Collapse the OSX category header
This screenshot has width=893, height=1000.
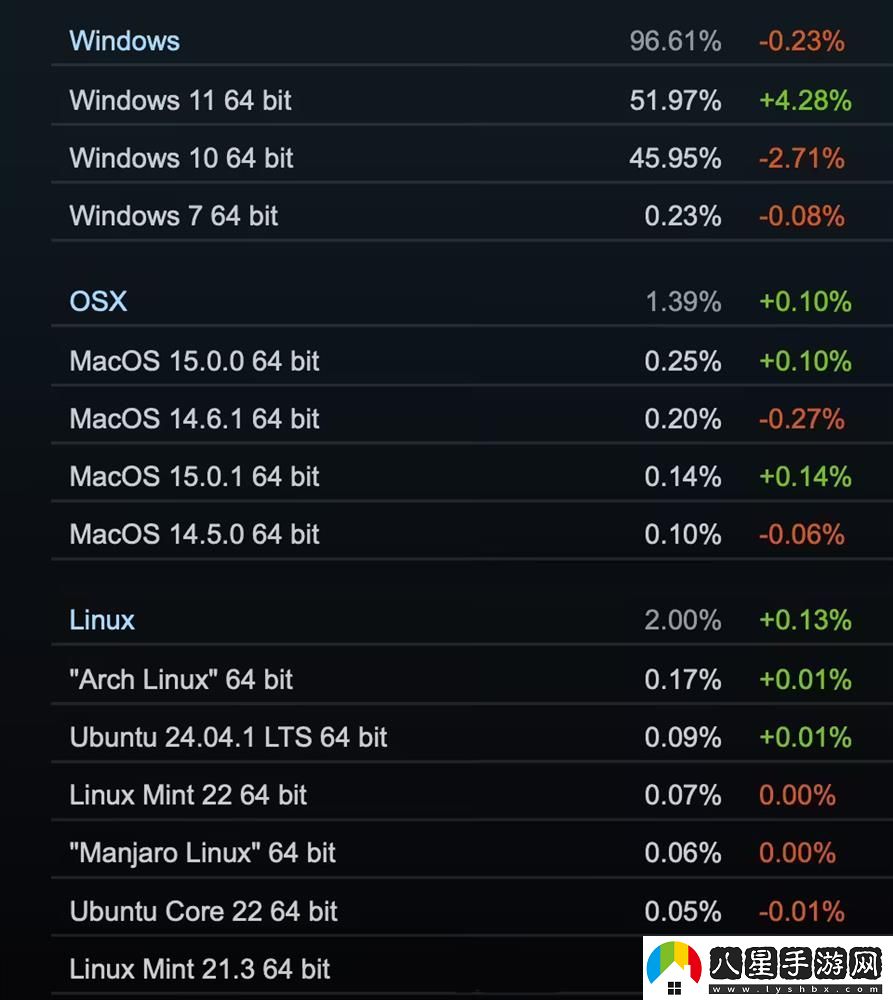click(98, 301)
